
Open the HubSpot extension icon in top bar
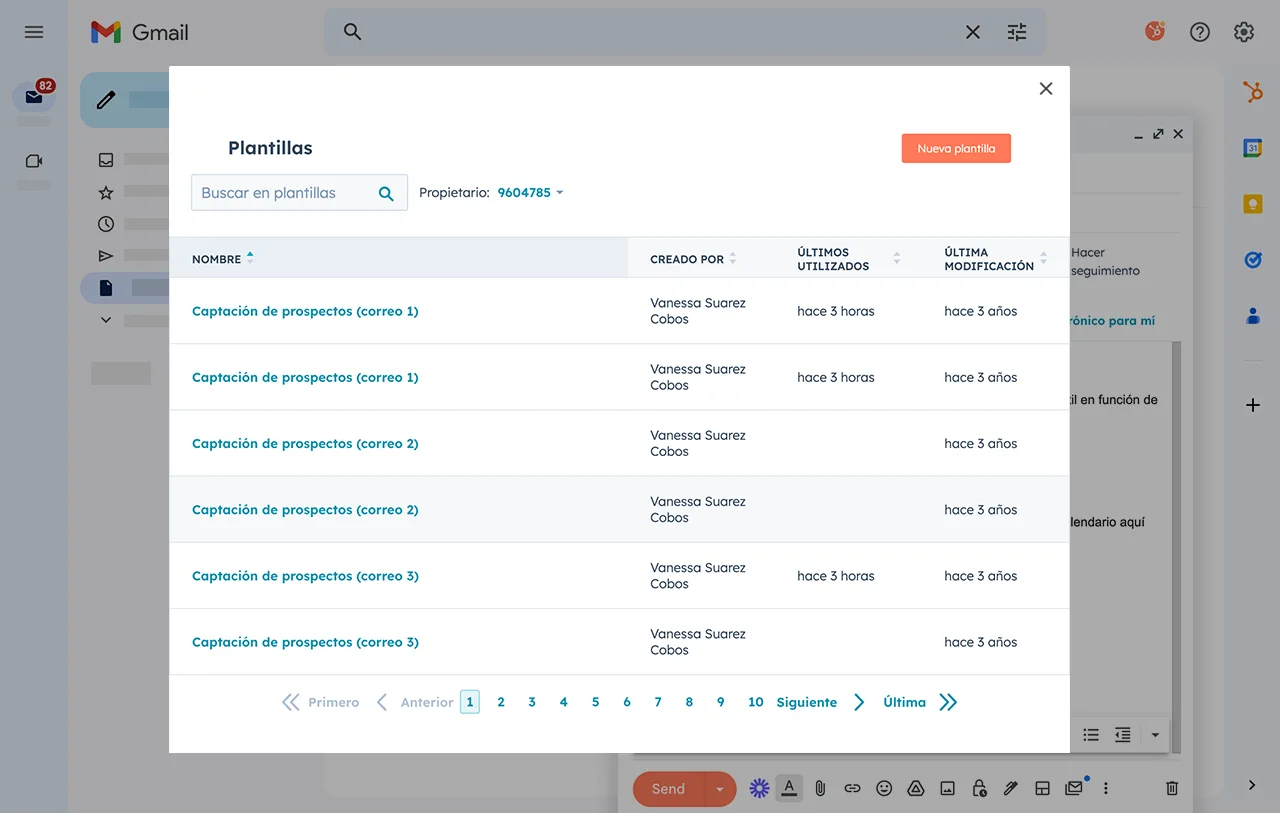[x=1155, y=32]
